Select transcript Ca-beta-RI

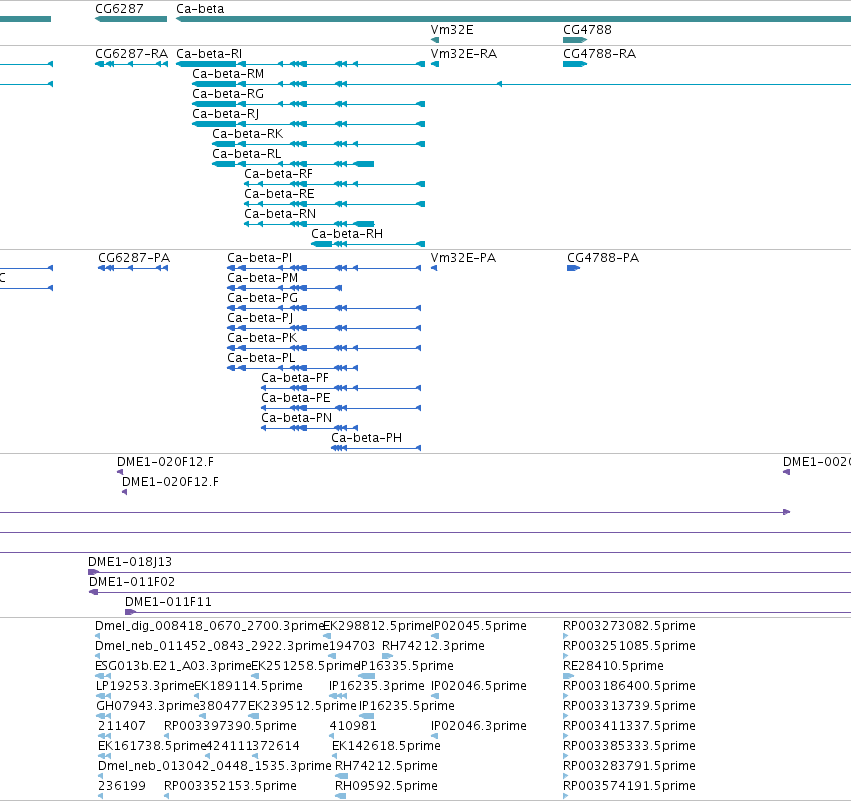[x=209, y=54]
